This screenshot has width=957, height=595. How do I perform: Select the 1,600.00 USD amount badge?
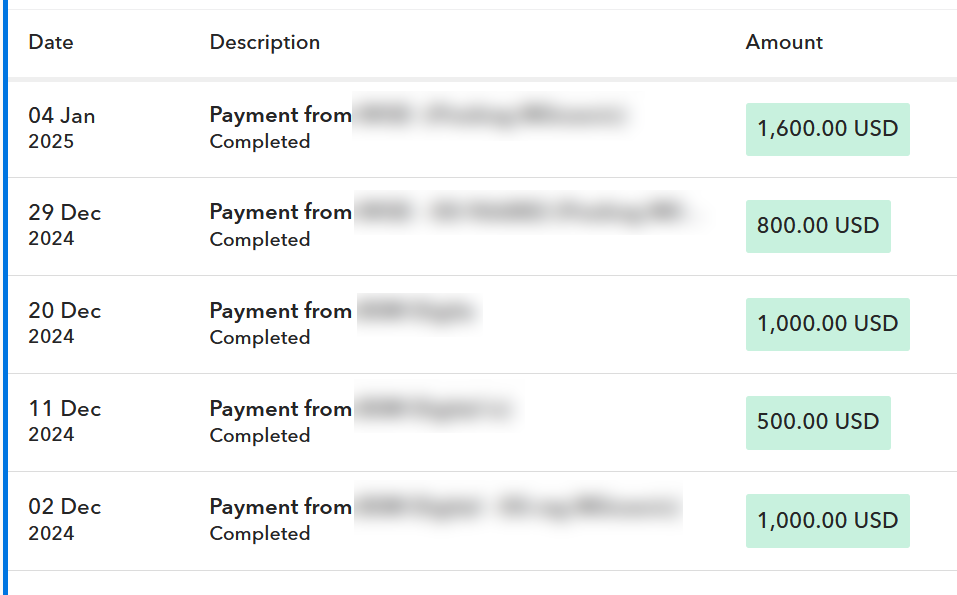(827, 129)
